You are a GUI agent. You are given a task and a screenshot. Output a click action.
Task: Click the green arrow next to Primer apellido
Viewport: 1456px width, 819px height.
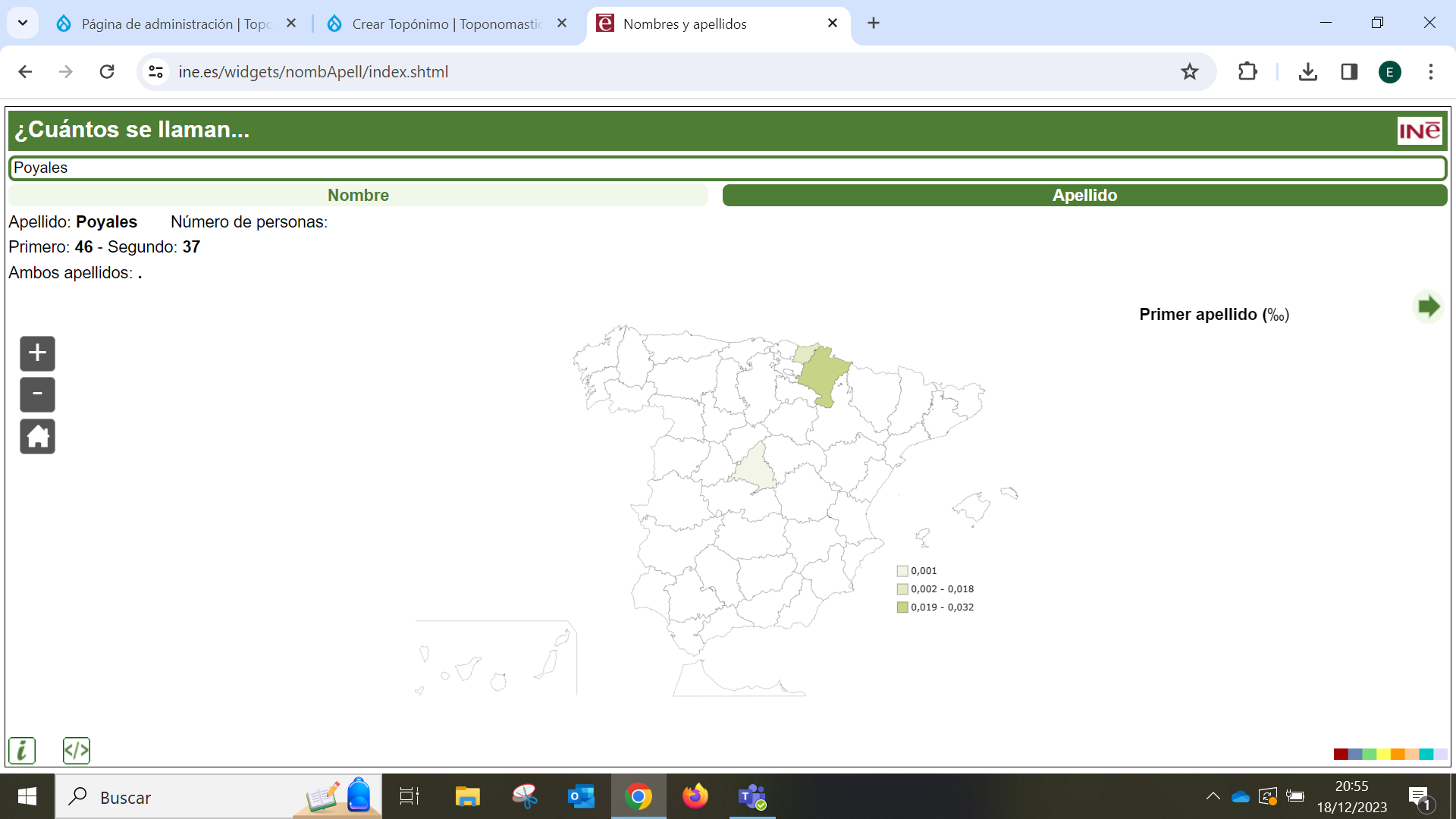click(x=1429, y=306)
